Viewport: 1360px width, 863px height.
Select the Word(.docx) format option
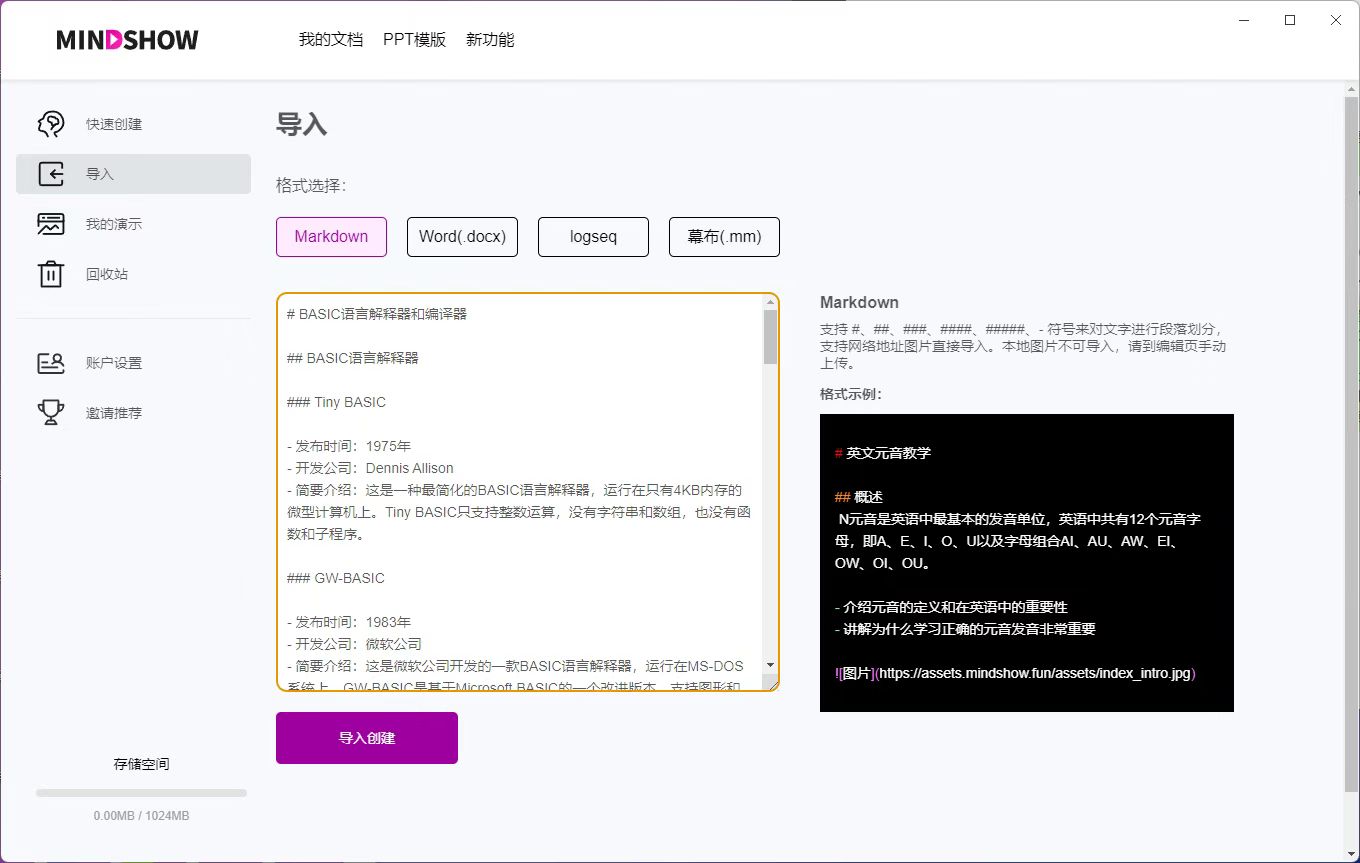pyautogui.click(x=462, y=236)
